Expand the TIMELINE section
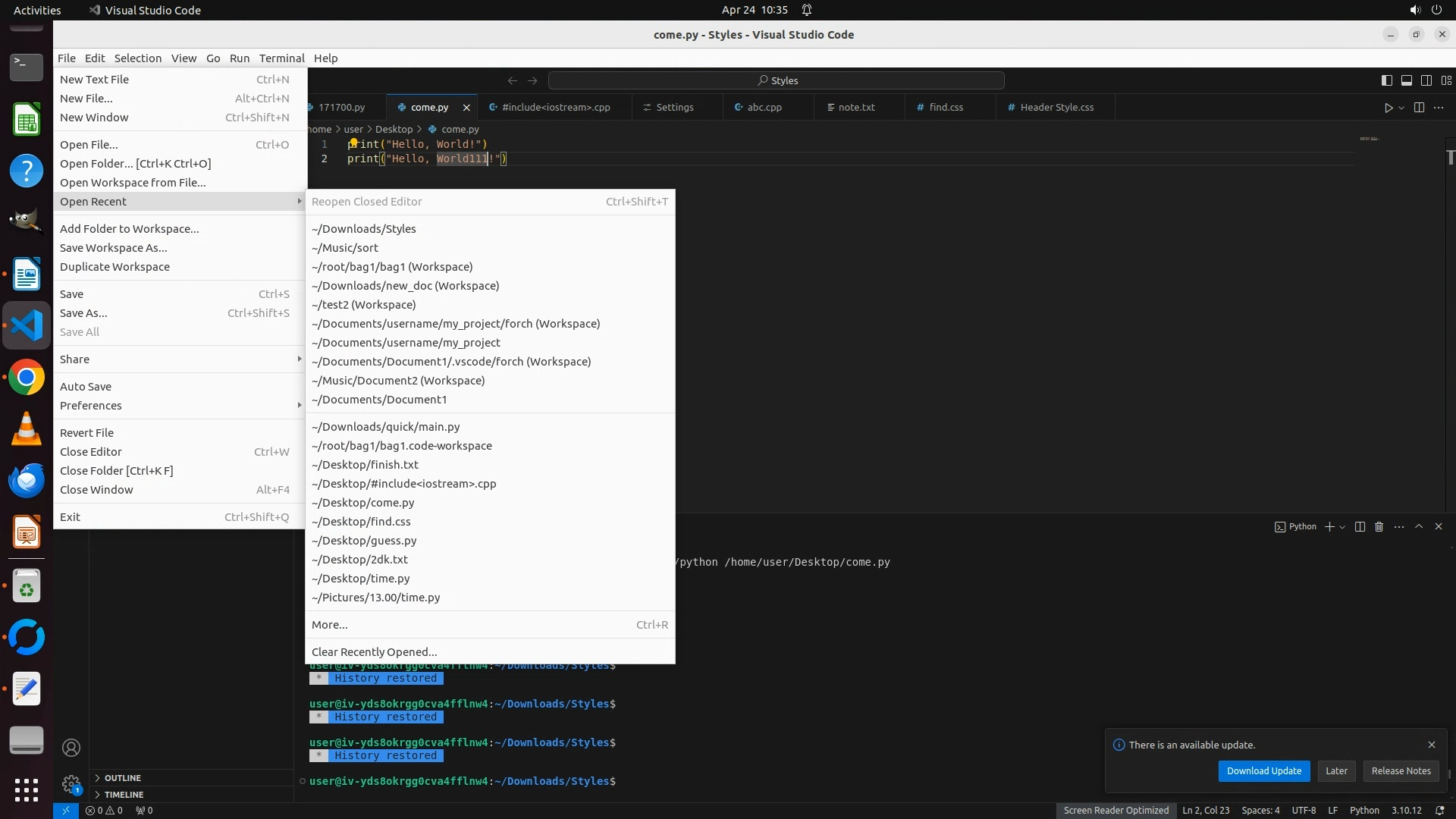1456x819 pixels. (x=124, y=795)
